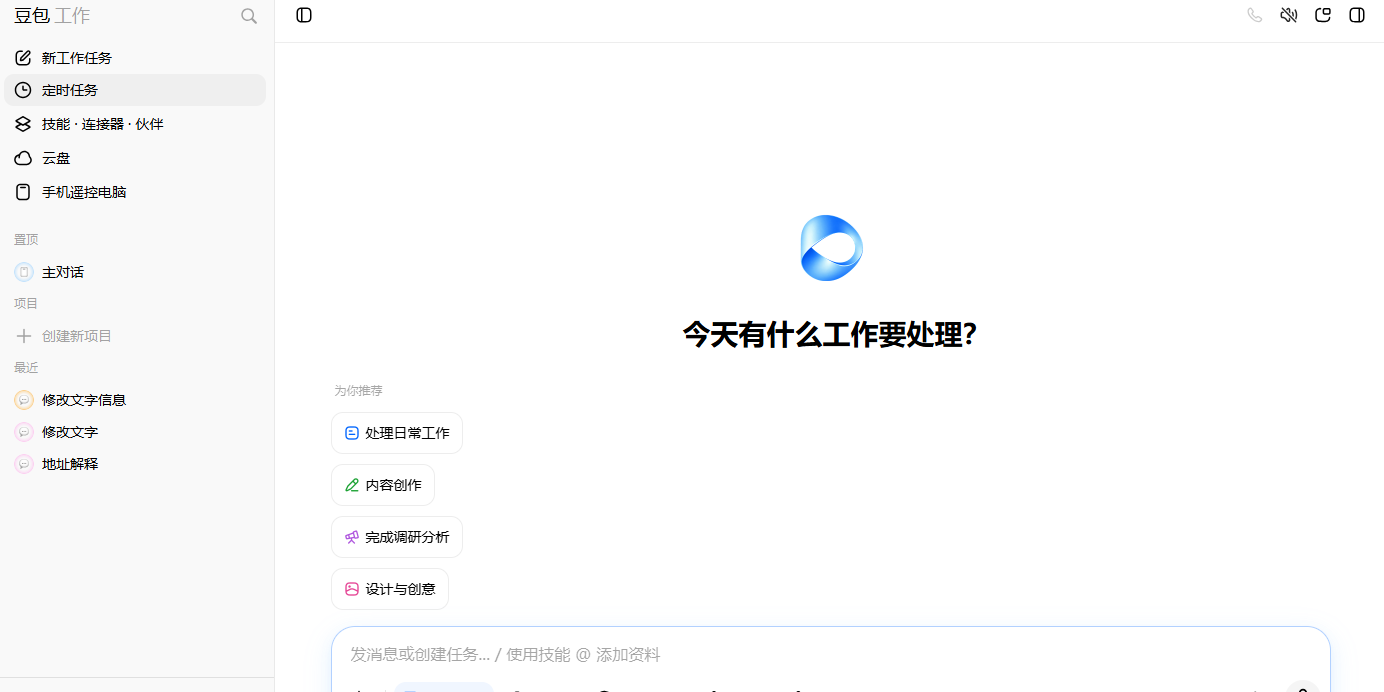The width and height of the screenshot is (1384, 692).
Task: Click the 项目 section label
Action: tap(26, 304)
